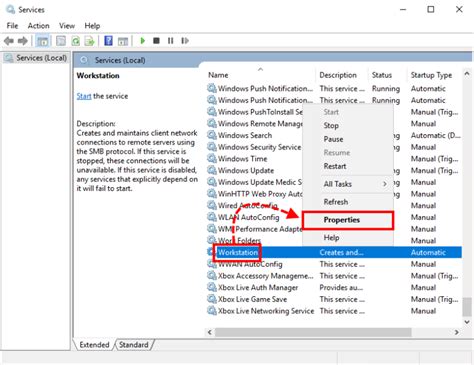Click the toolbar Refresh icon
Screen dimensions: 474x365
(76, 41)
